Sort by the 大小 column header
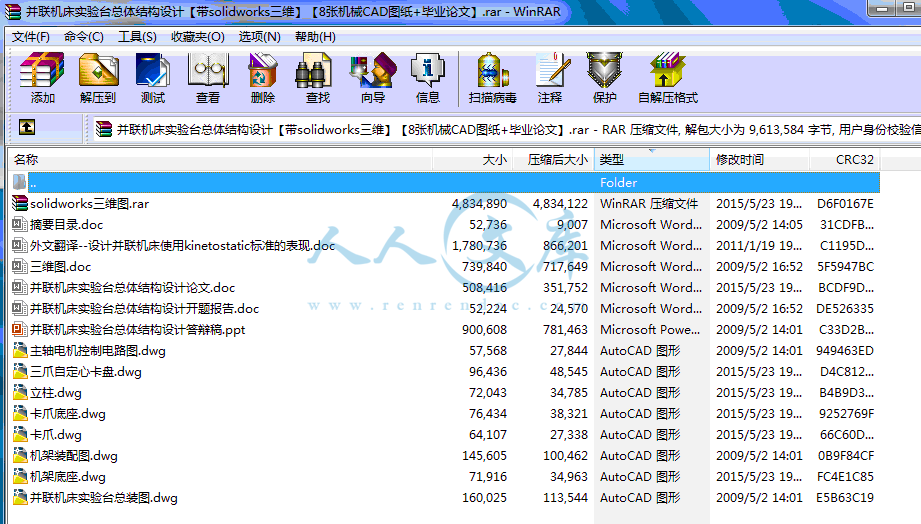 (x=473, y=160)
